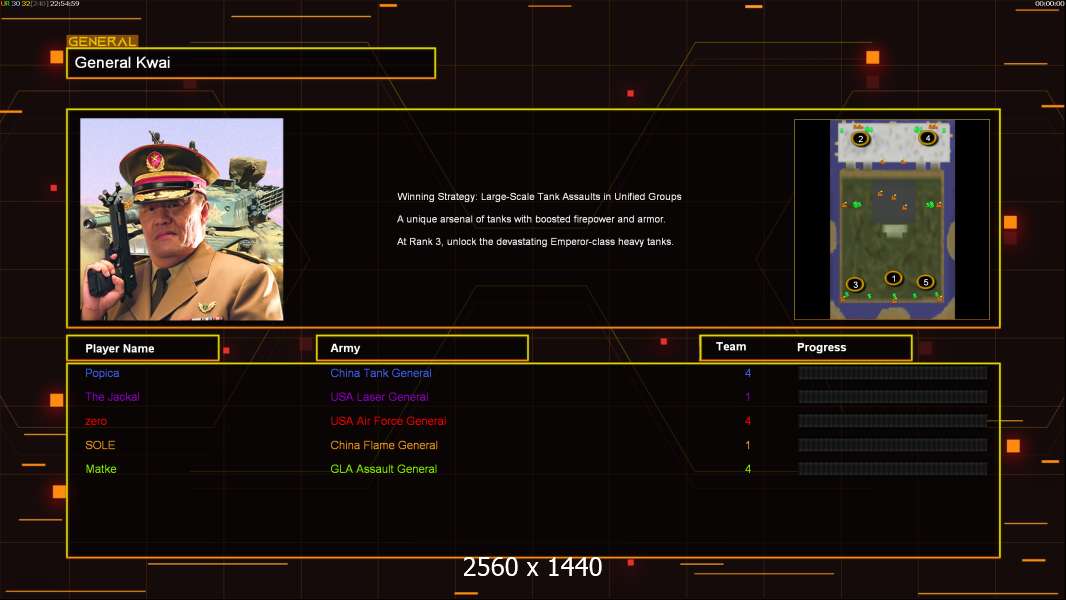Click the General Kwai name field
Image resolution: width=1066 pixels, height=600 pixels.
point(251,63)
